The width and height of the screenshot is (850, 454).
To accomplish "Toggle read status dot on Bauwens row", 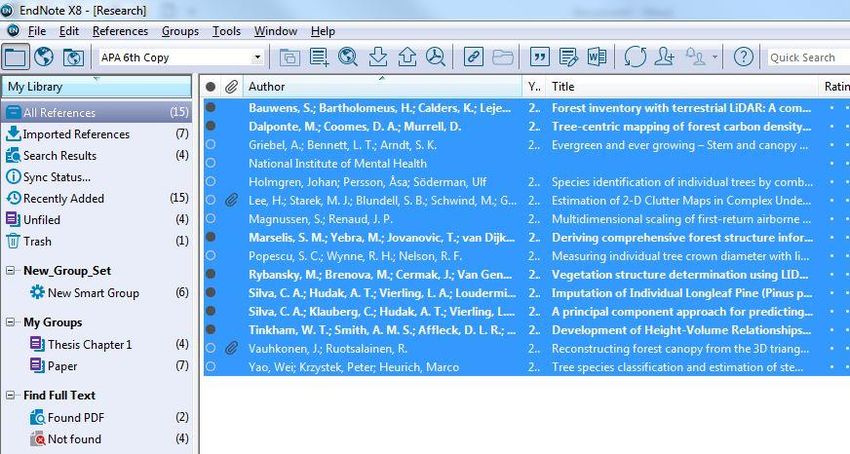I will tap(211, 107).
